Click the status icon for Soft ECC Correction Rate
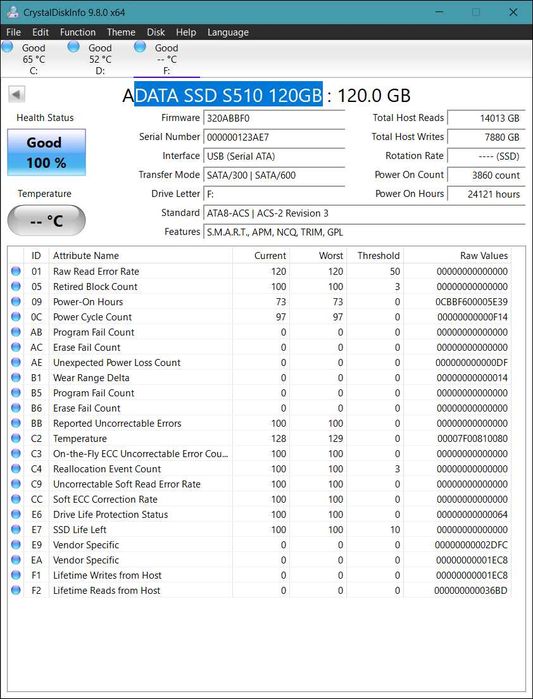Image resolution: width=533 pixels, height=699 pixels. 16,499
